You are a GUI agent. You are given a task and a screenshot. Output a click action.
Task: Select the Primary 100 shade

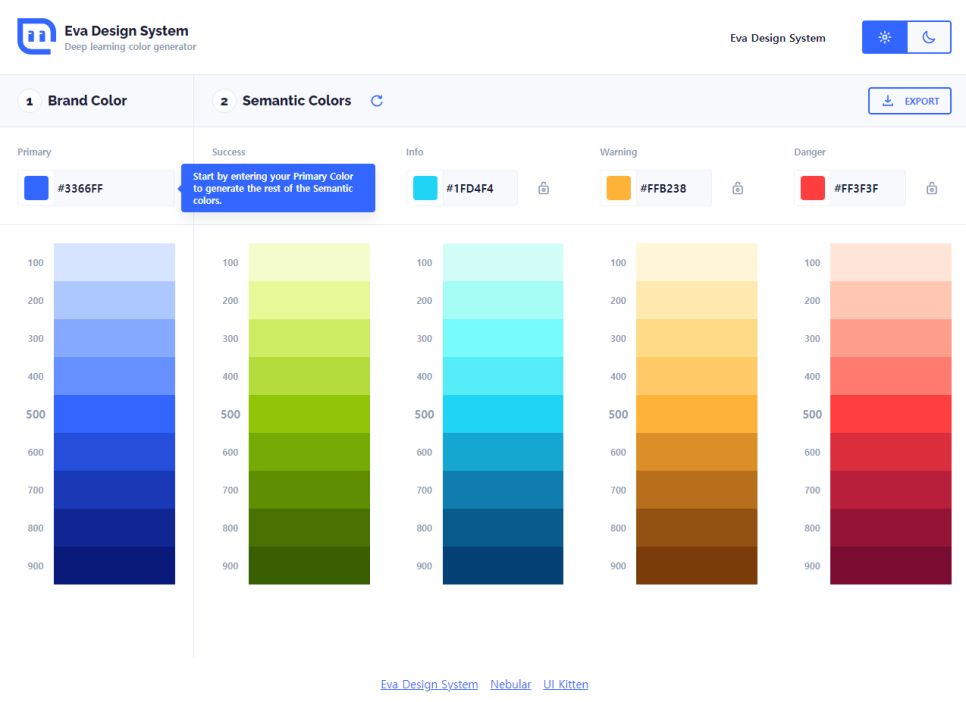click(x=115, y=263)
